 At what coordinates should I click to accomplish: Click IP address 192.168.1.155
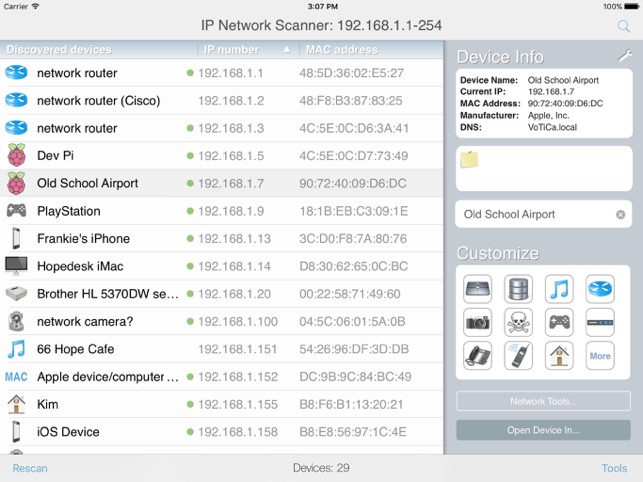click(238, 404)
